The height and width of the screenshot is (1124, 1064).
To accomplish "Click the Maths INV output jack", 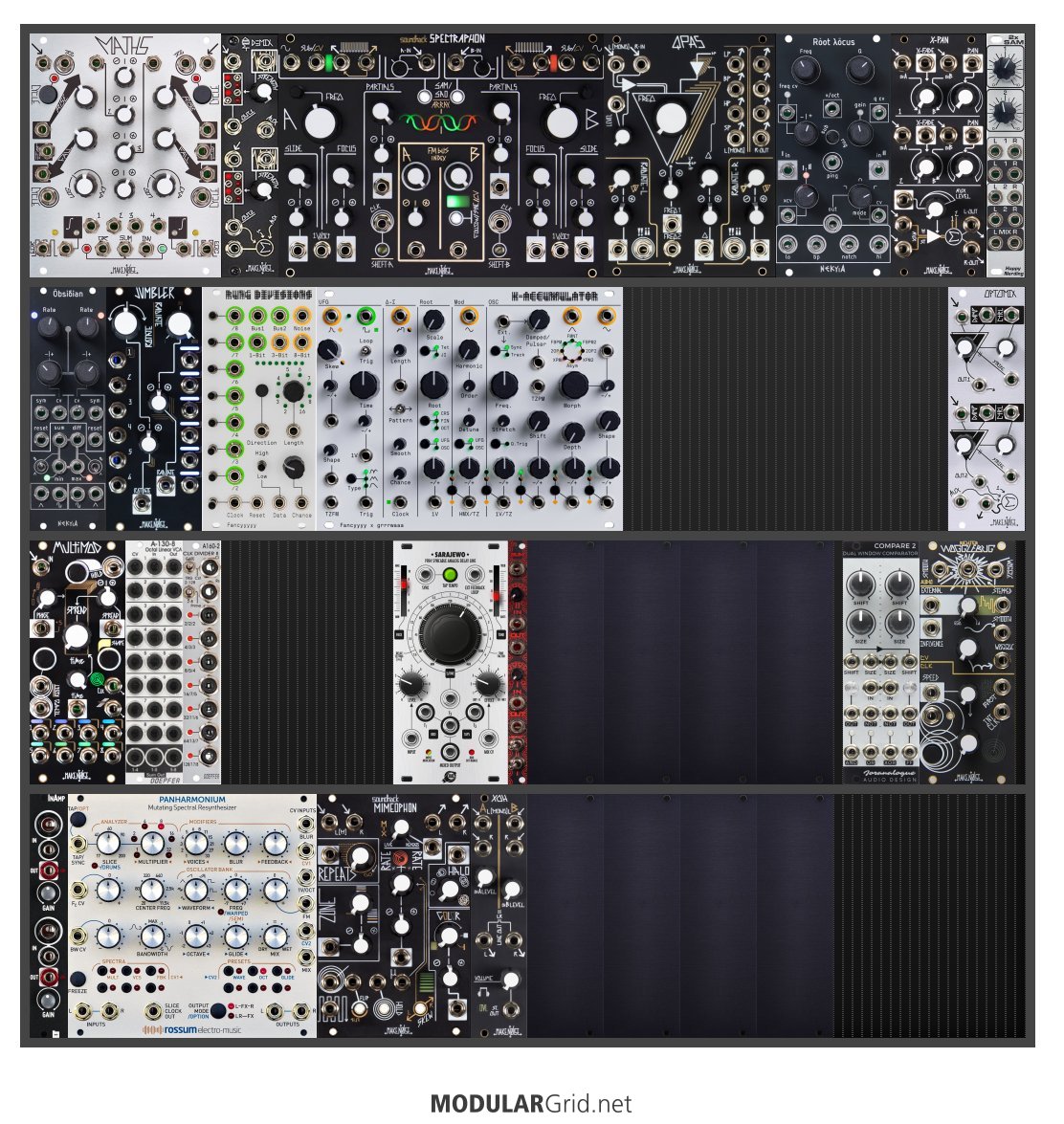I will point(147,249).
